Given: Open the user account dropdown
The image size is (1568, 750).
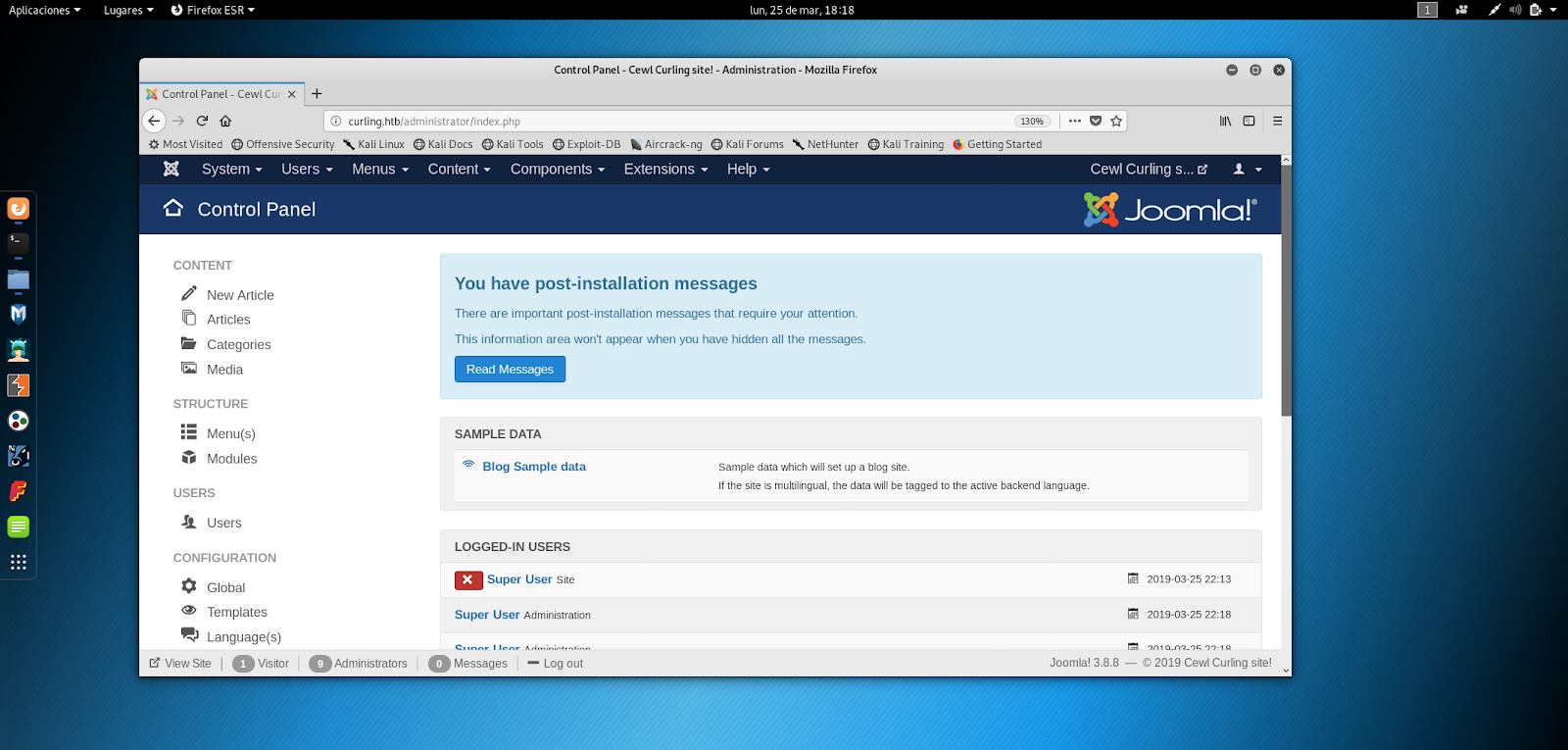Looking at the screenshot, I should 1248,169.
